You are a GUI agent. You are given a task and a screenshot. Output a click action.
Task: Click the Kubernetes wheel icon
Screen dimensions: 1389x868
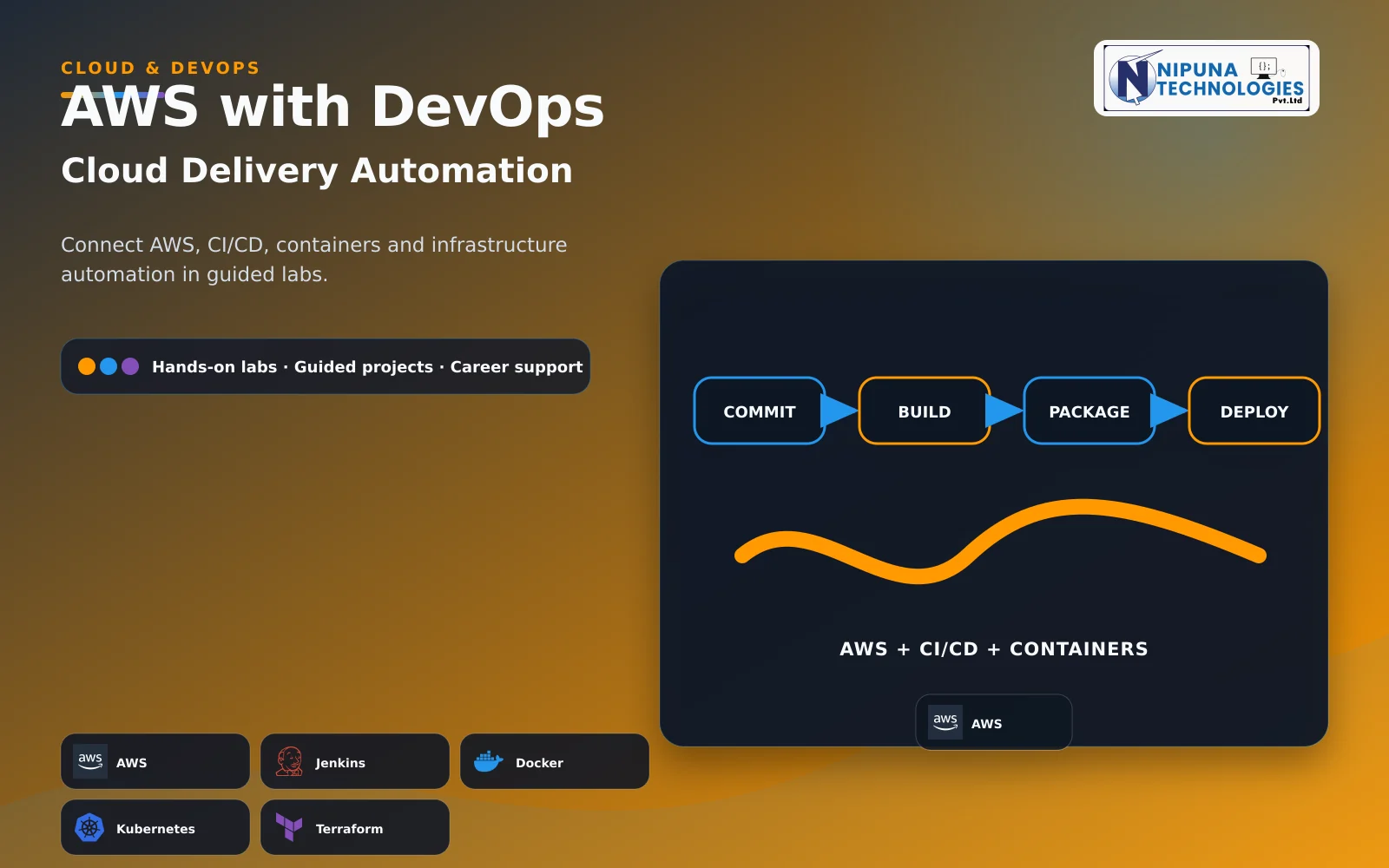coord(89,827)
